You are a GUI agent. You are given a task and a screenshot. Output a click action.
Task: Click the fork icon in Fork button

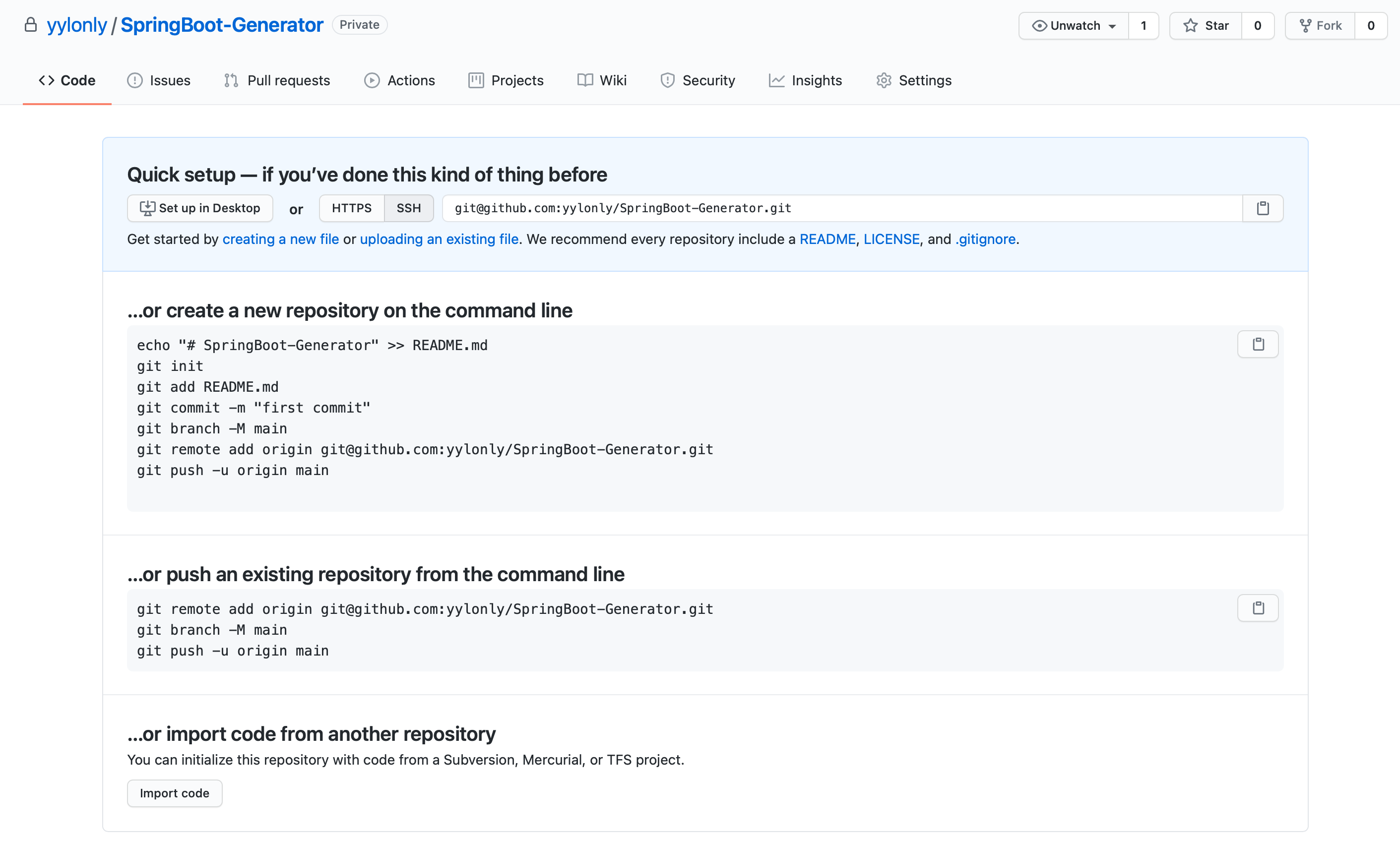click(1305, 25)
